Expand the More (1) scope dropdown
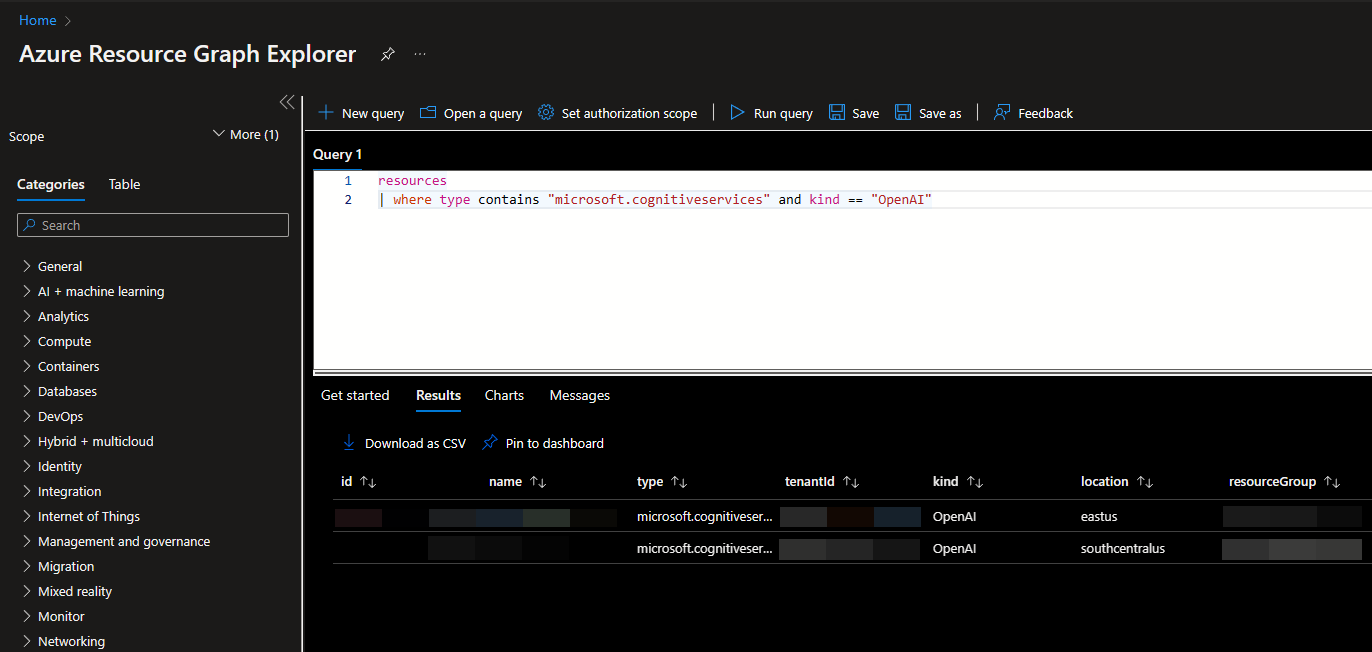The image size is (1372, 652). click(246, 134)
